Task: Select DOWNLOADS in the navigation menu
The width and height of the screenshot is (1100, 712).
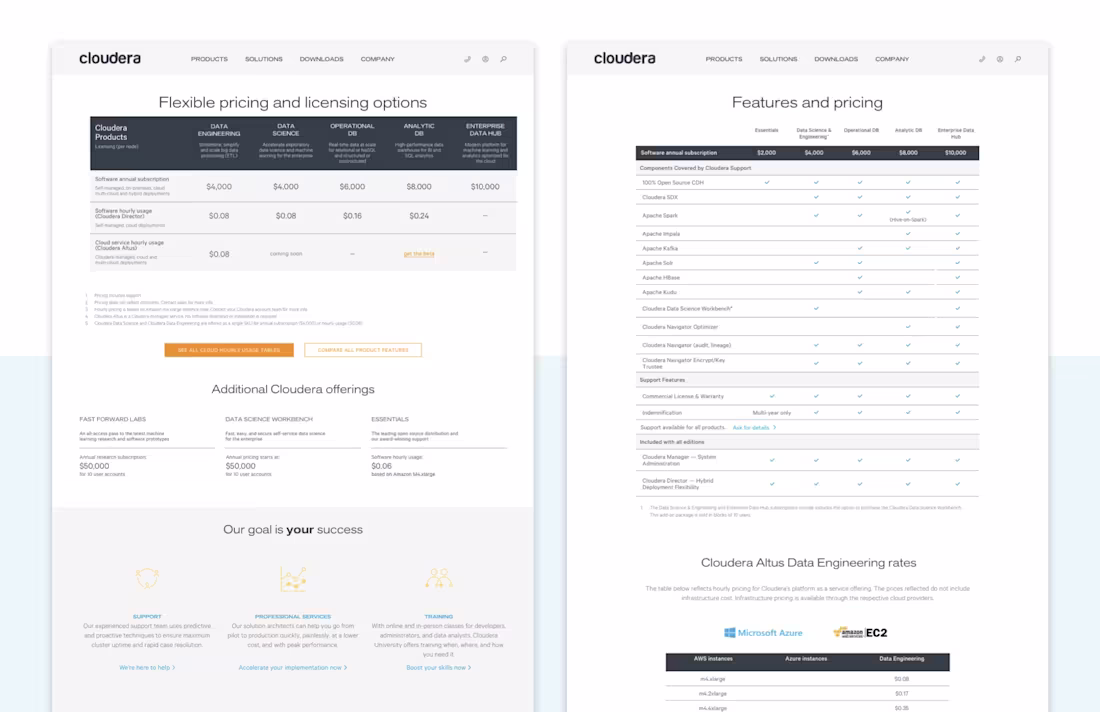Action: pyautogui.click(x=321, y=59)
